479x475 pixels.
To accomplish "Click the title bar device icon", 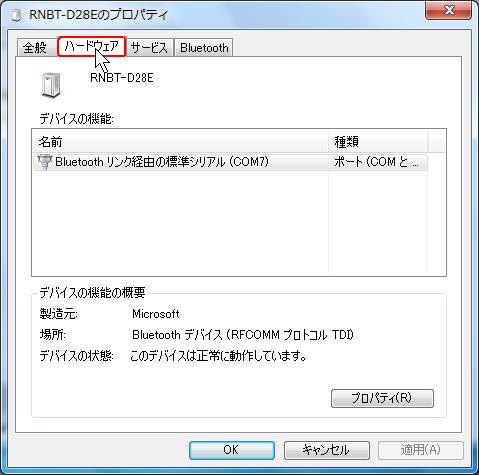I will (x=16, y=15).
